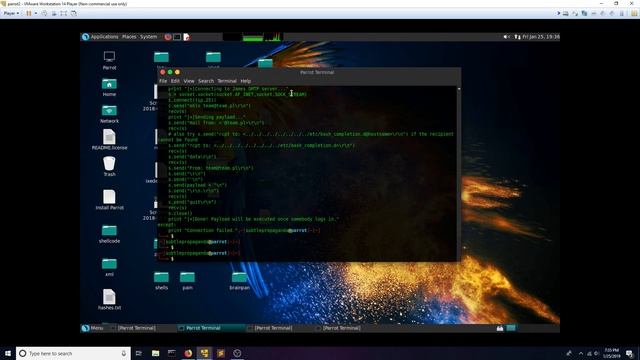Screen dimensions: 640x360
Task: Click the VMware message log icon at far right
Action: pyautogui.click(x=634, y=13)
